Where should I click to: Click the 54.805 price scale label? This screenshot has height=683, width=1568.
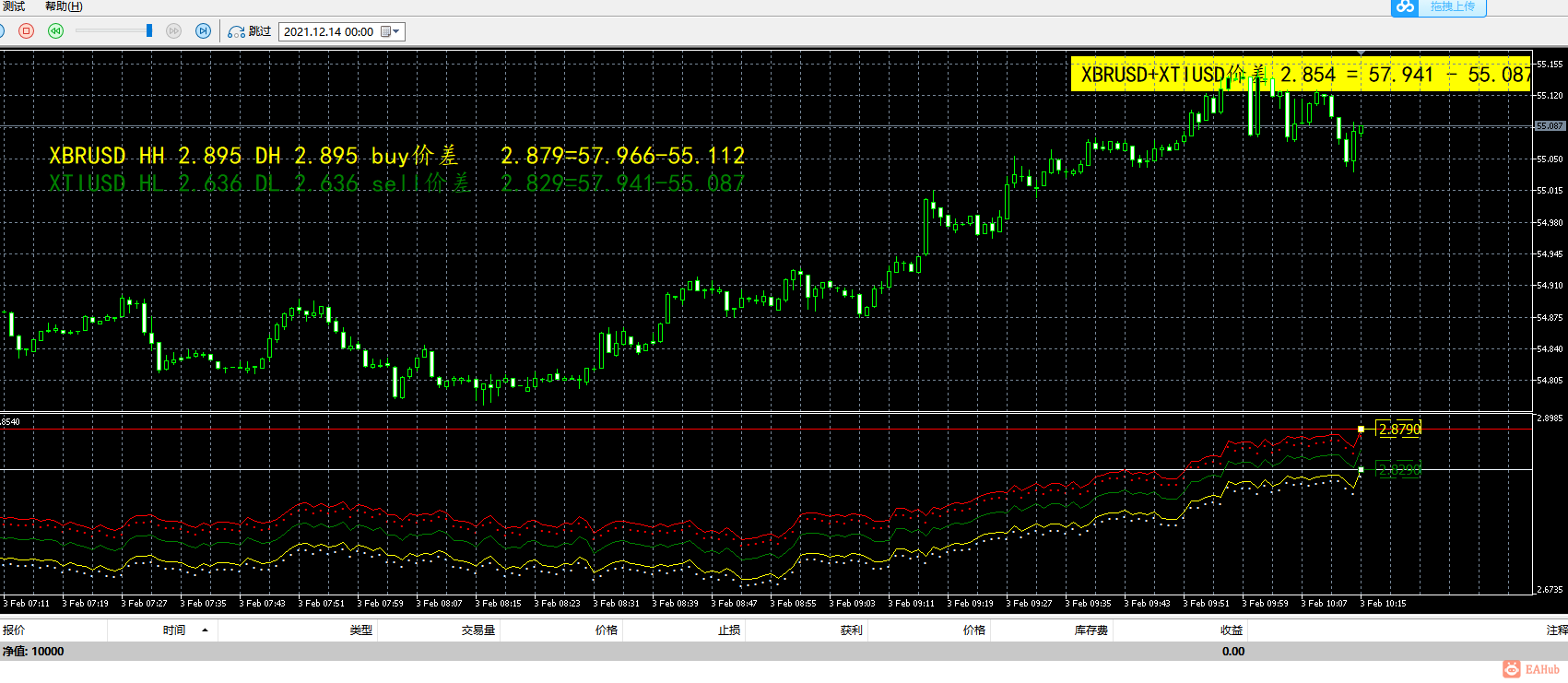pyautogui.click(x=1550, y=381)
